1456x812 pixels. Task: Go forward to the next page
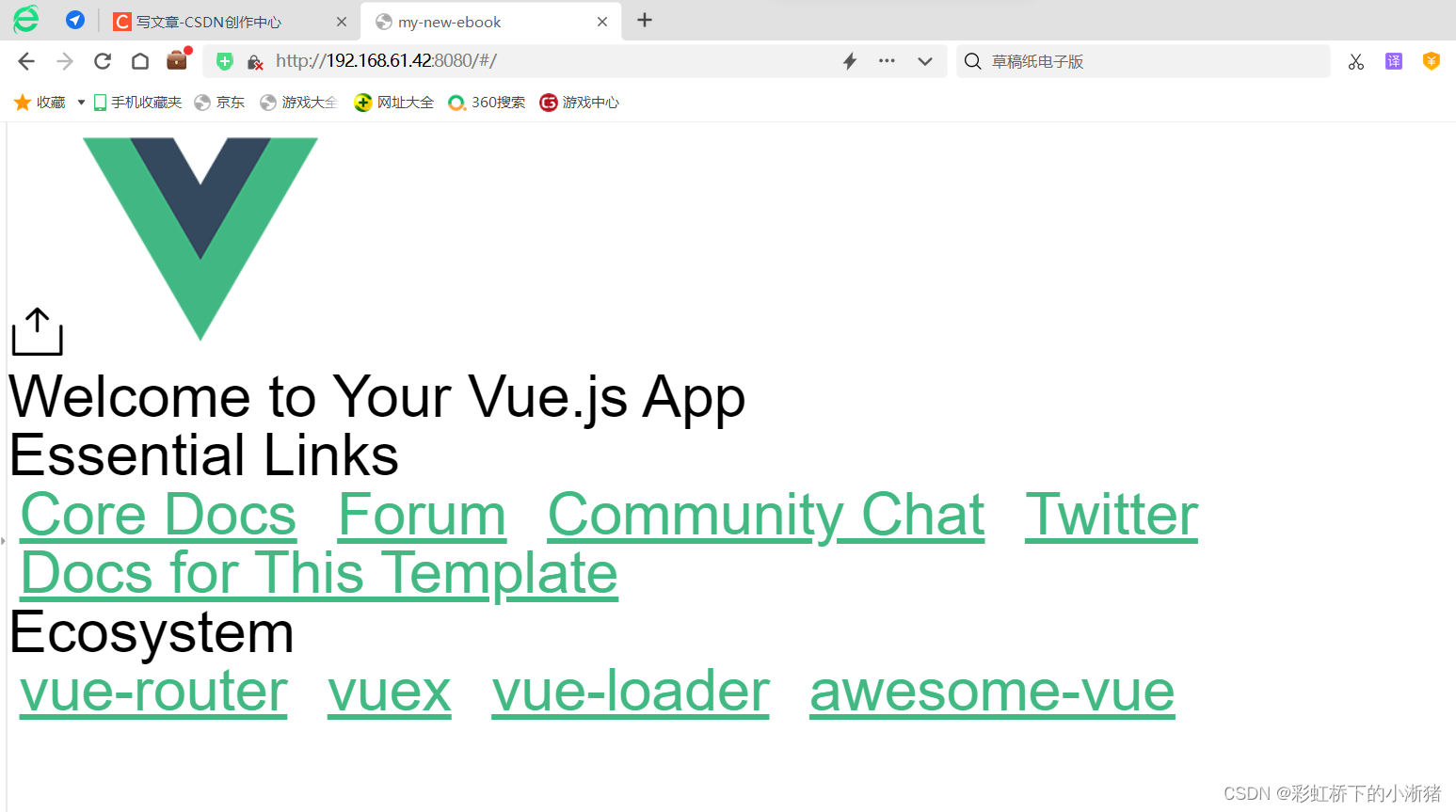coord(65,61)
